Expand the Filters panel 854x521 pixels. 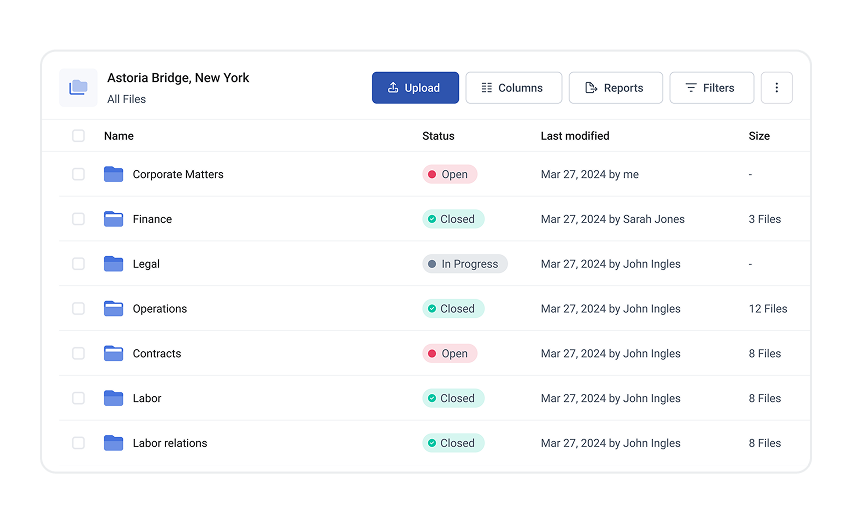point(711,88)
